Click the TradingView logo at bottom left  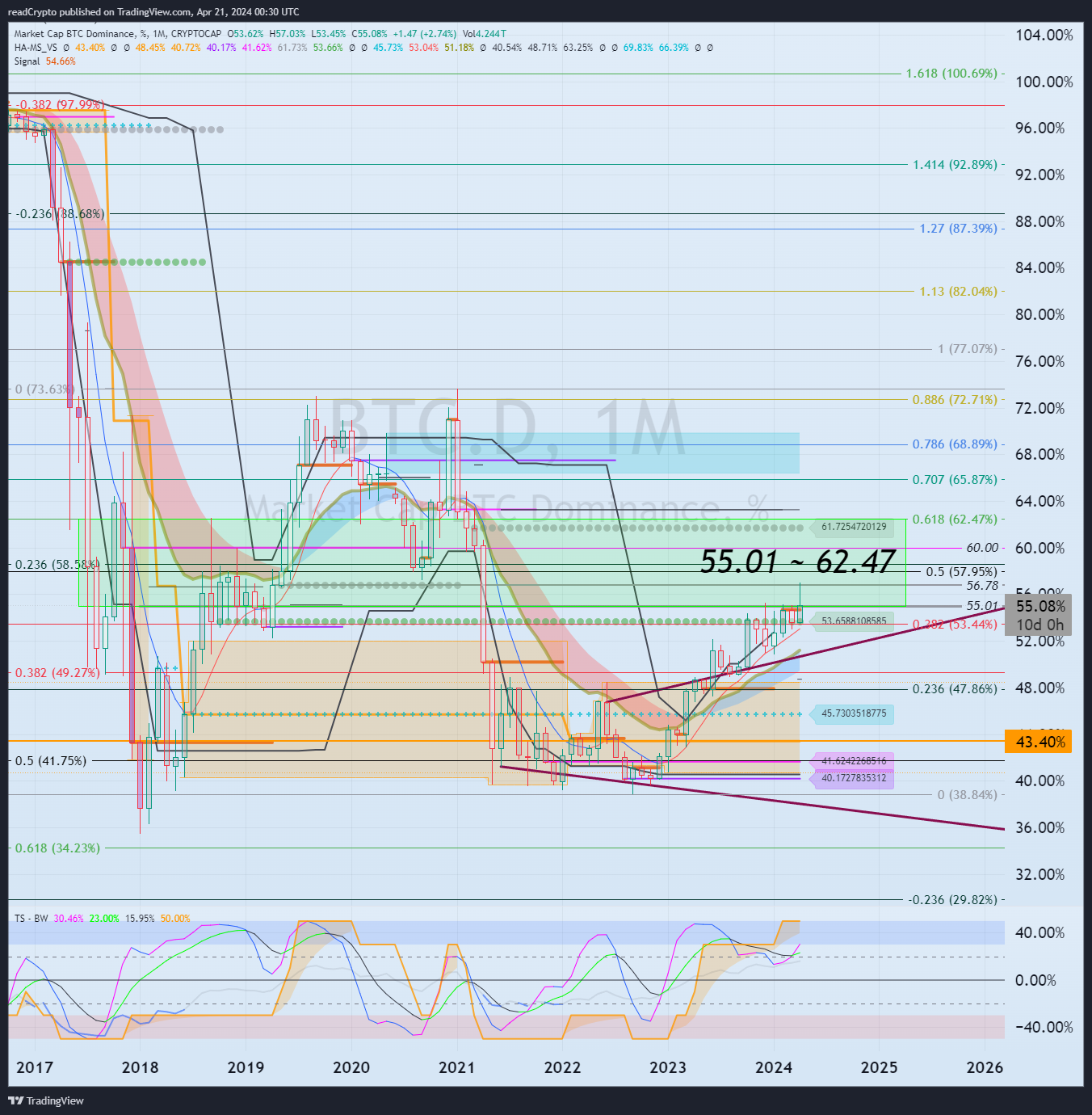click(46, 1100)
